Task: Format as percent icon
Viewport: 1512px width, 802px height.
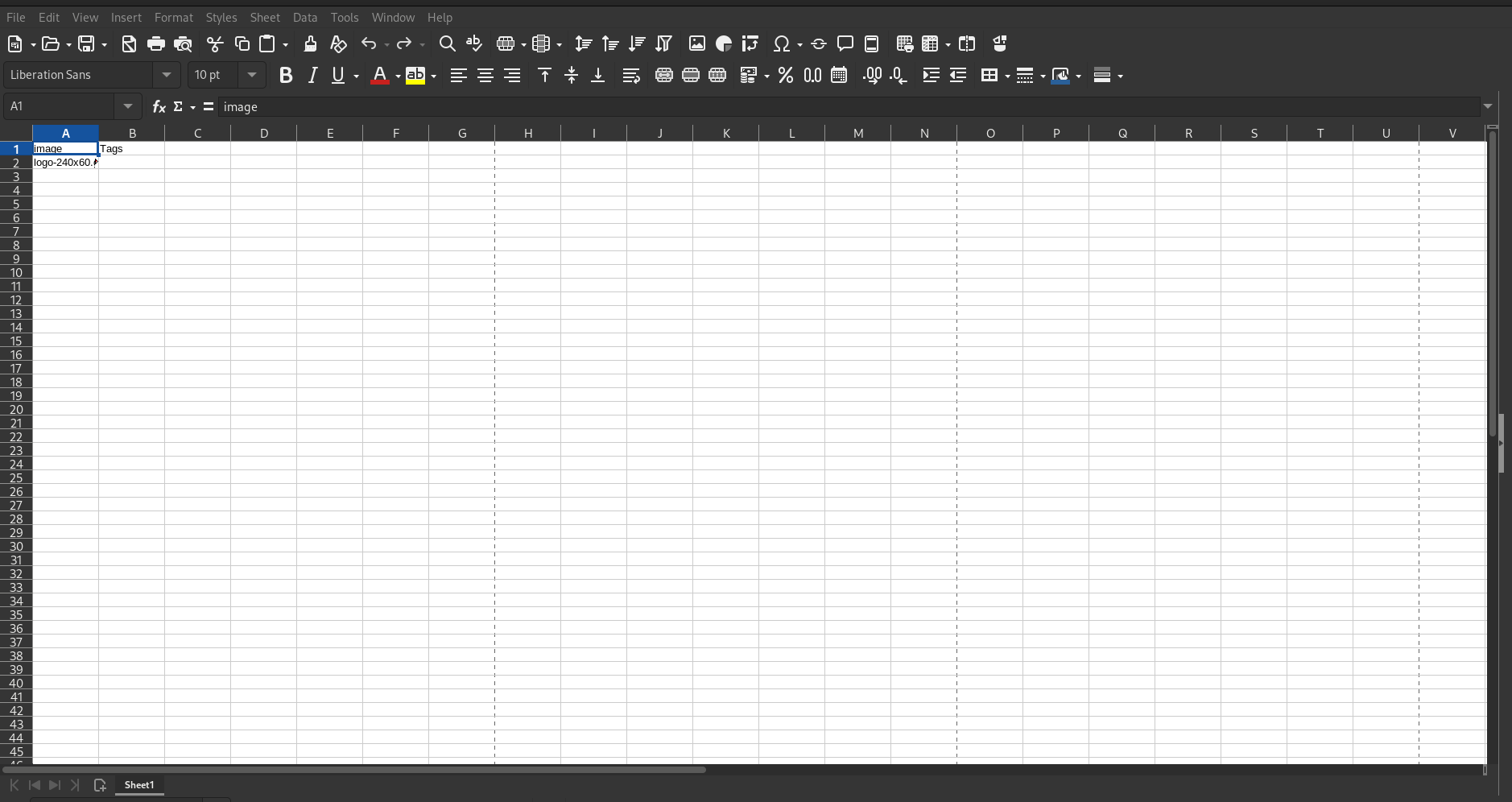Action: 786,76
